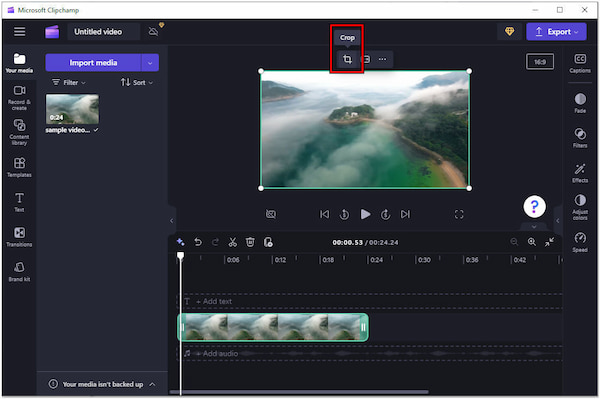
Task: Split clip with the scissors tool
Action: click(233, 242)
